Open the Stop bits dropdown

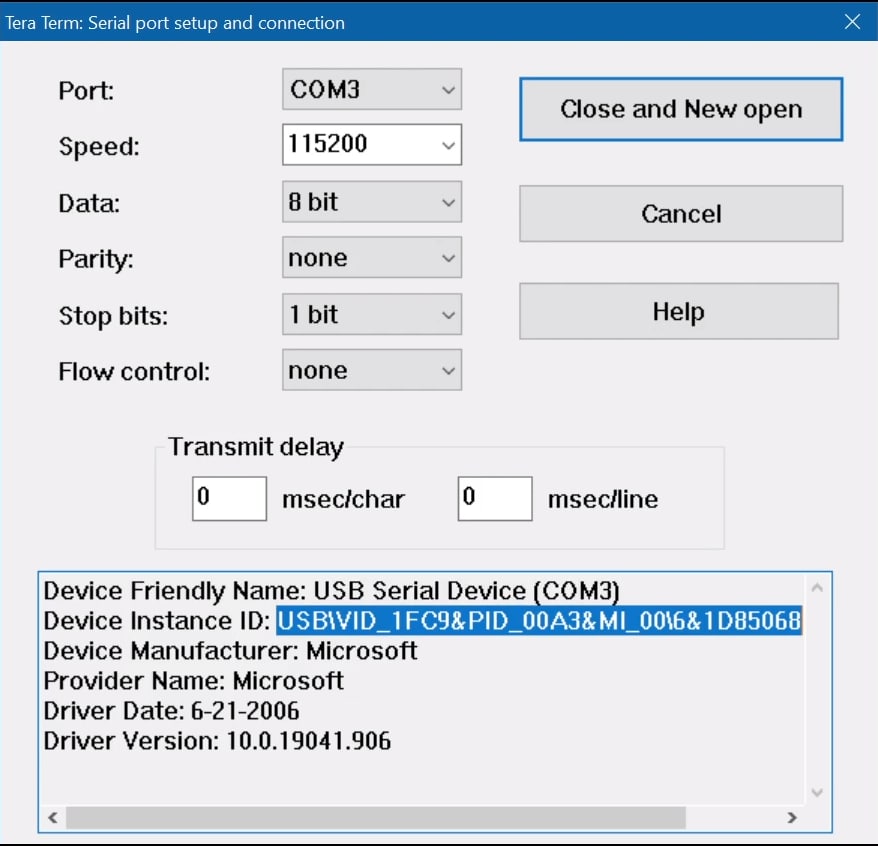pyautogui.click(x=371, y=315)
